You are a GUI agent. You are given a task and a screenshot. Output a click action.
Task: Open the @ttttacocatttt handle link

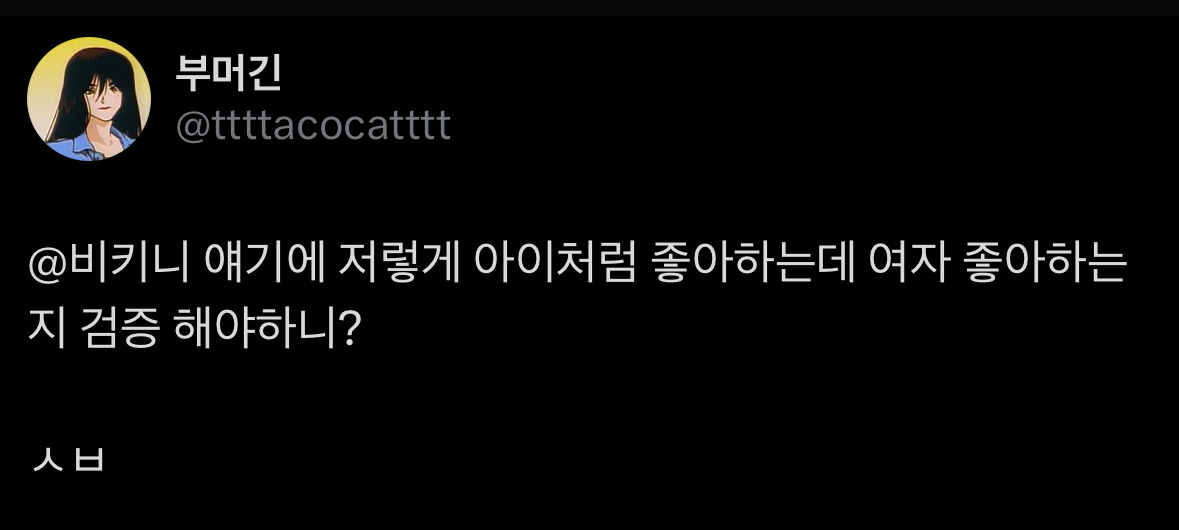[x=313, y=126]
